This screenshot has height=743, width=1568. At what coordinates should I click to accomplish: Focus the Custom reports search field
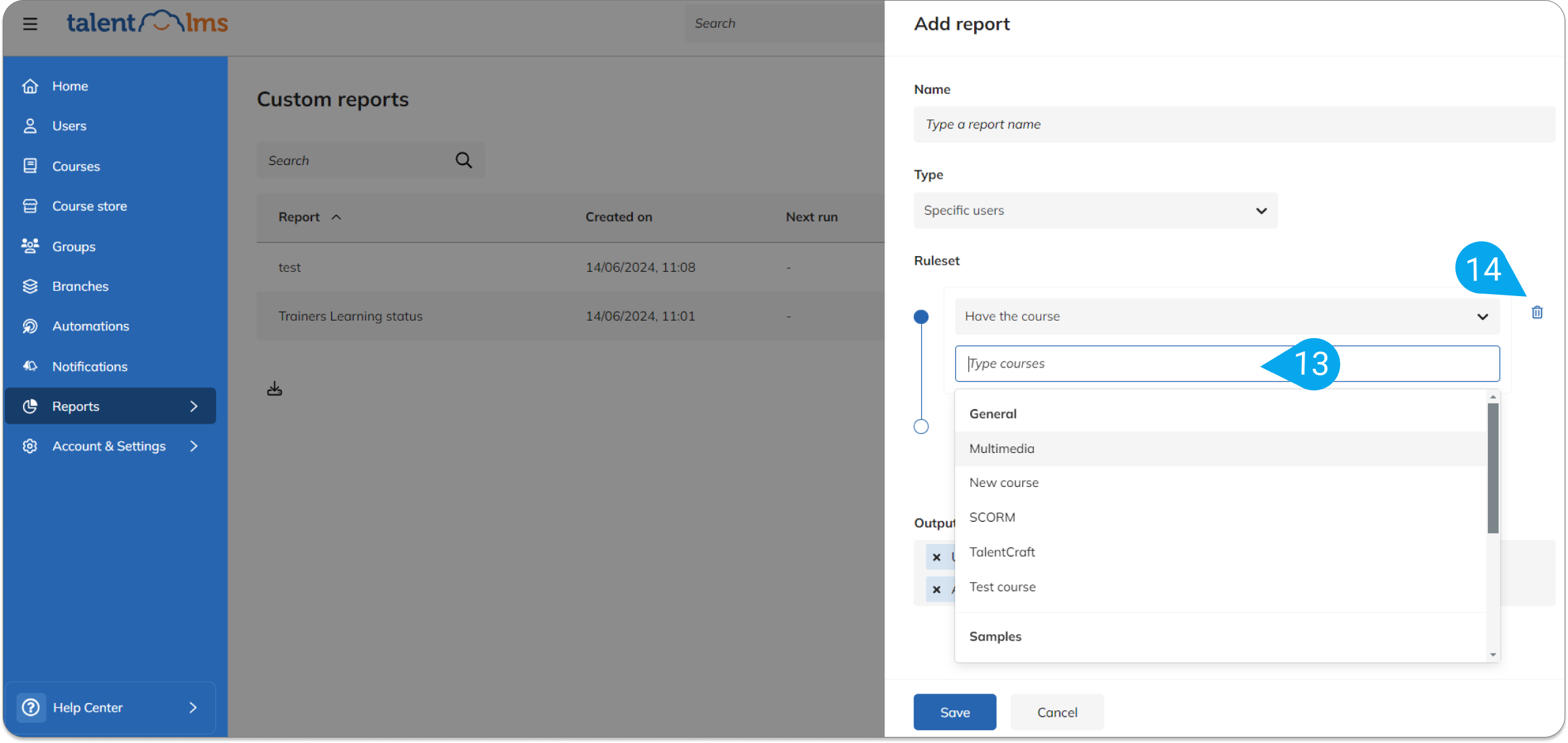point(371,160)
